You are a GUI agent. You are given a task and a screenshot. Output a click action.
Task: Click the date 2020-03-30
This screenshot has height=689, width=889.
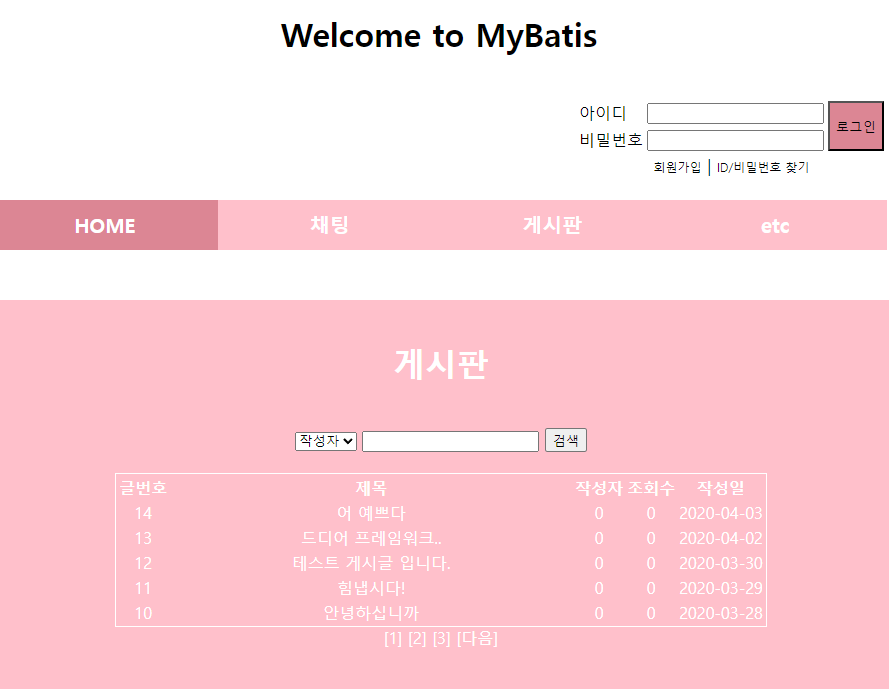coord(721,563)
